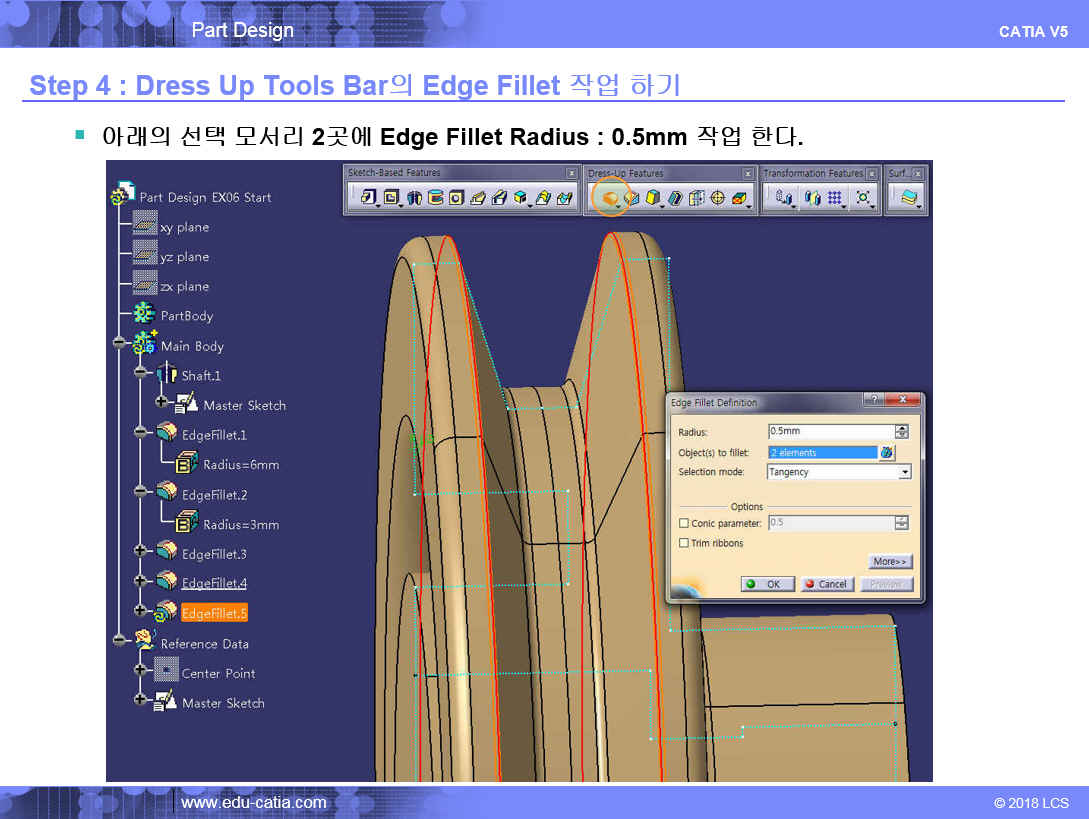Screen dimensions: 1089x819
Task: Expand the EdgeFillet.4 node
Action: point(140,580)
